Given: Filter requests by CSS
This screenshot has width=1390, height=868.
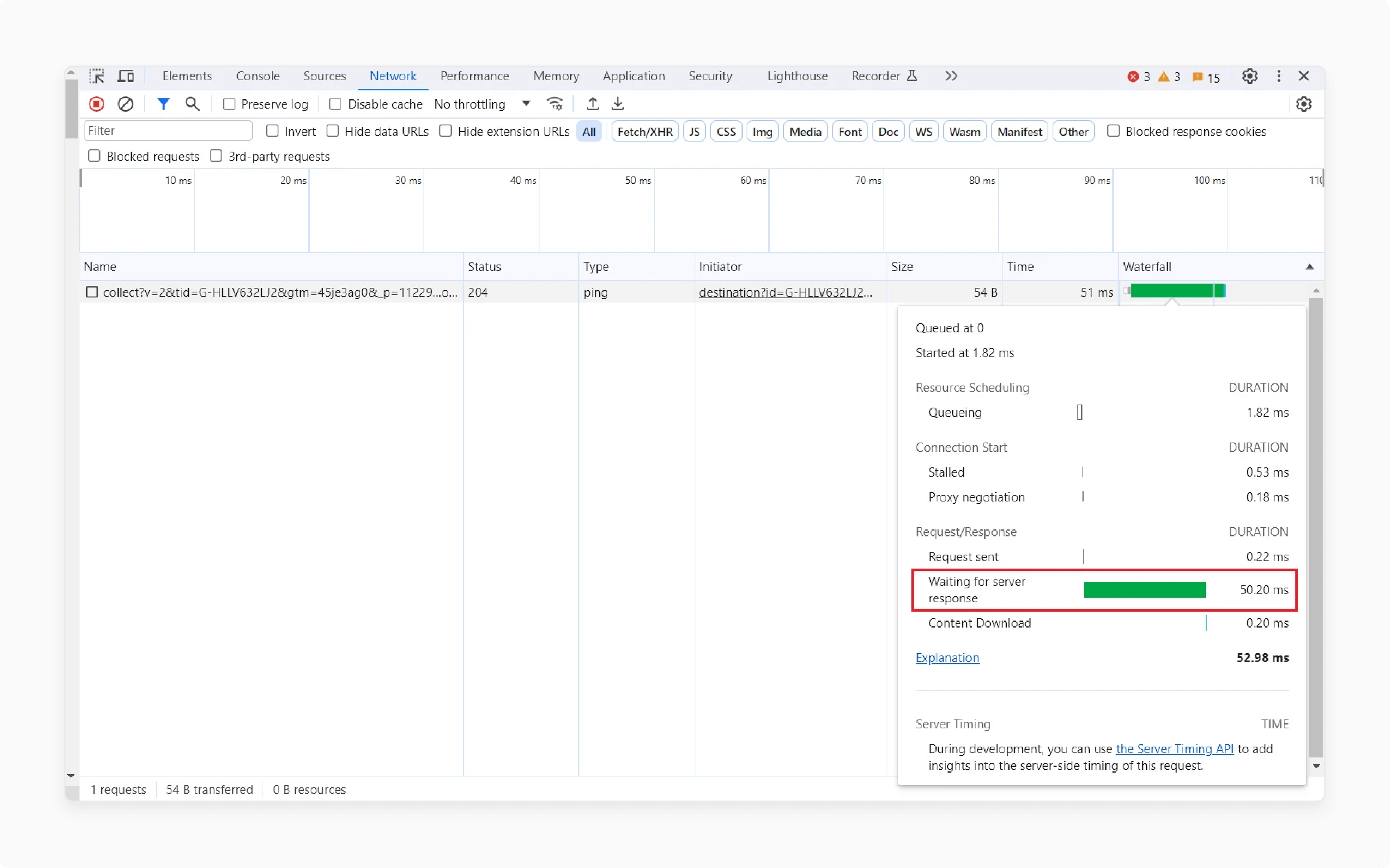Looking at the screenshot, I should [x=726, y=131].
